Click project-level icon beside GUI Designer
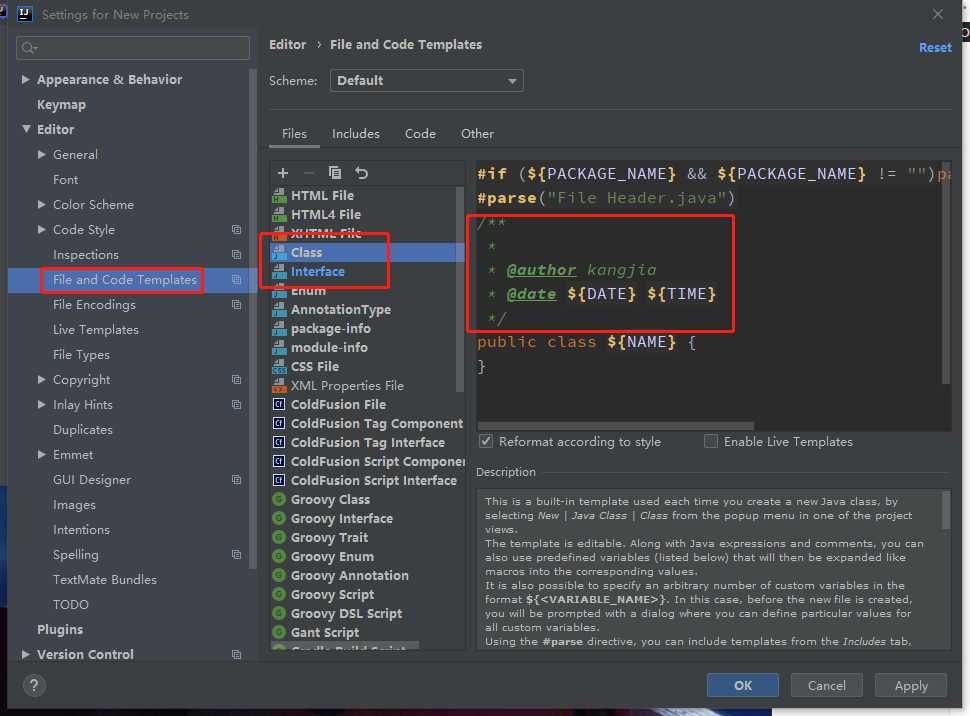Image resolution: width=970 pixels, height=716 pixels. click(236, 480)
